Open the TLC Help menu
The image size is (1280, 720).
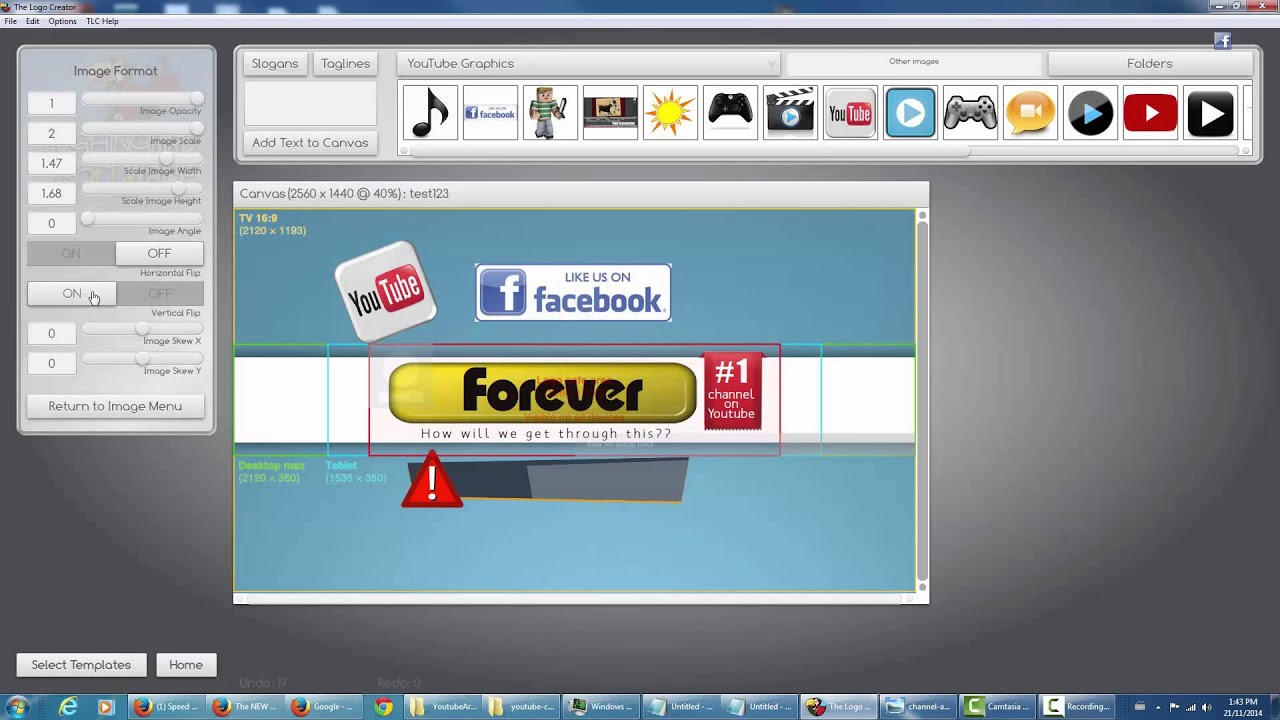point(102,21)
